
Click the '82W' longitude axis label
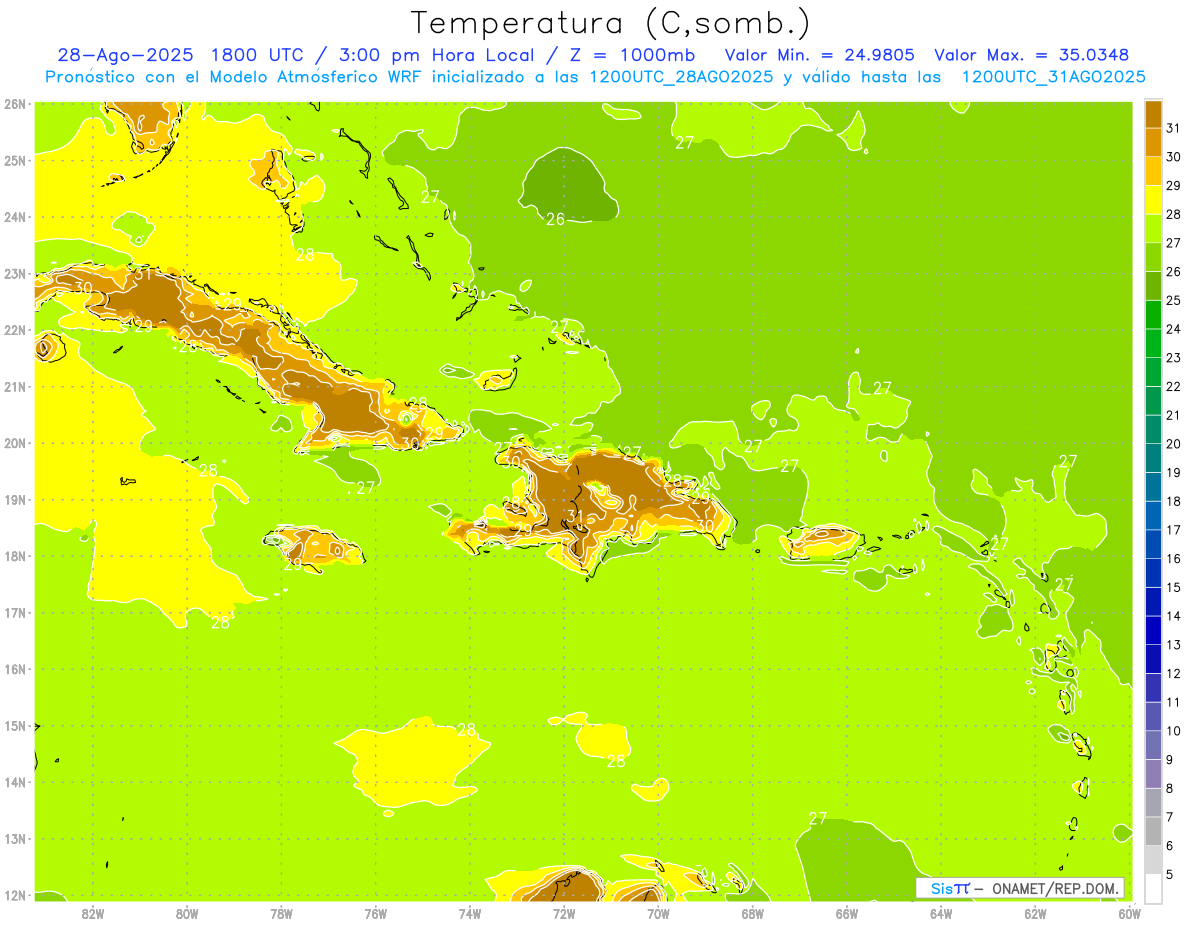click(92, 913)
